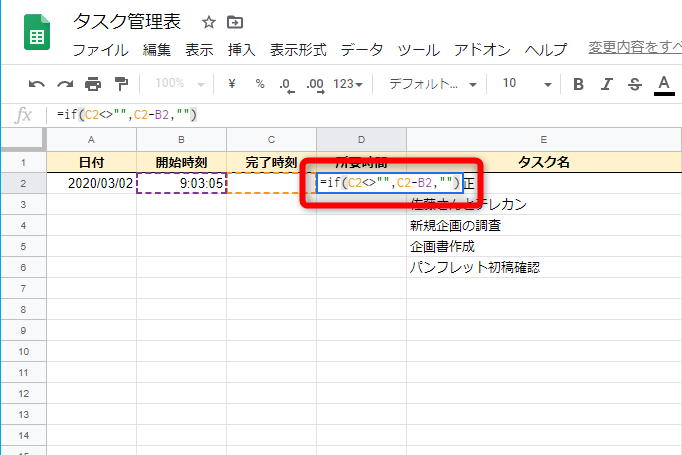Image resolution: width=682 pixels, height=455 pixels.
Task: Open the ファイル menu
Action: pos(100,50)
